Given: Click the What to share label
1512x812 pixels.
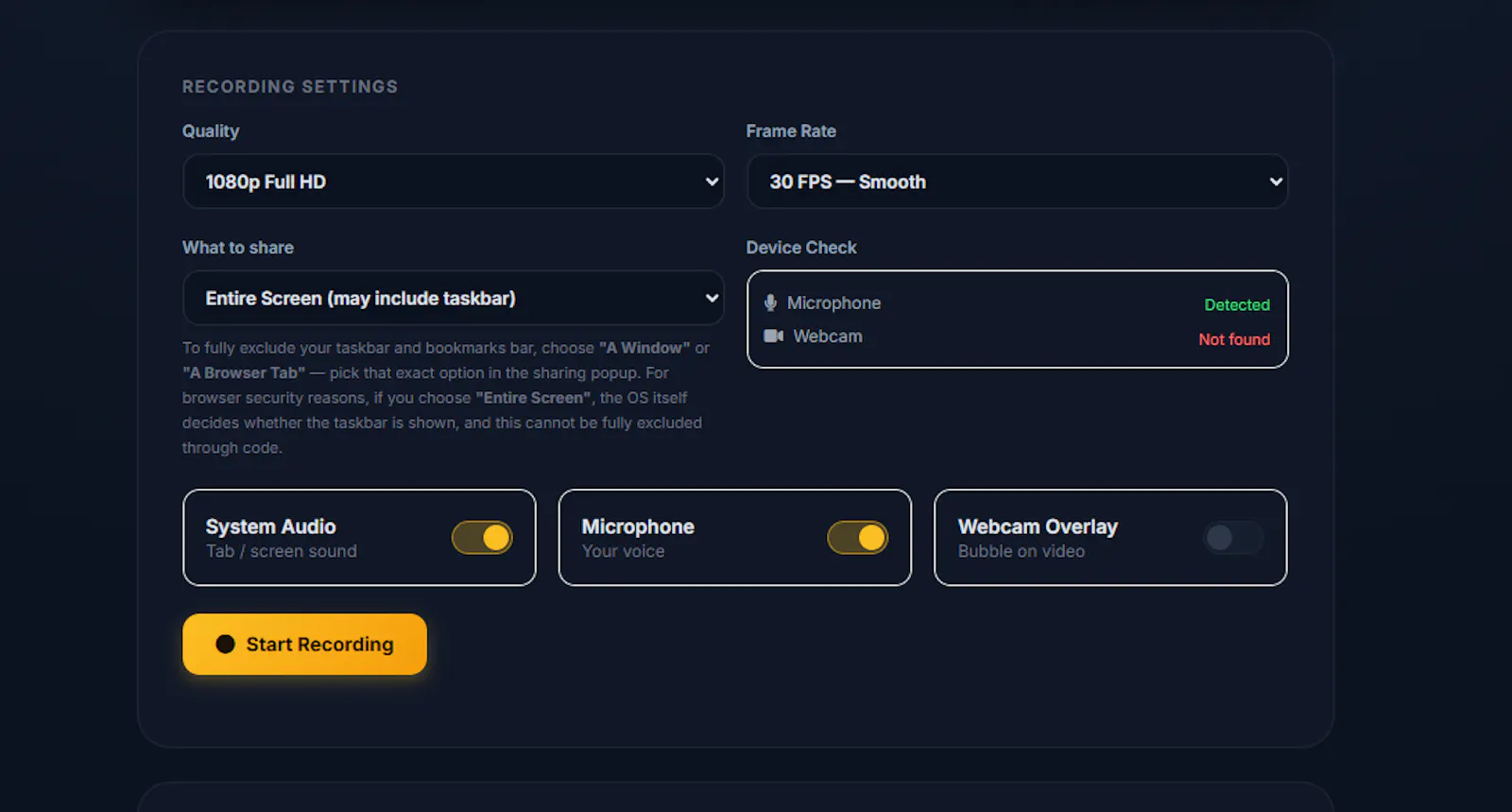Looking at the screenshot, I should [238, 247].
